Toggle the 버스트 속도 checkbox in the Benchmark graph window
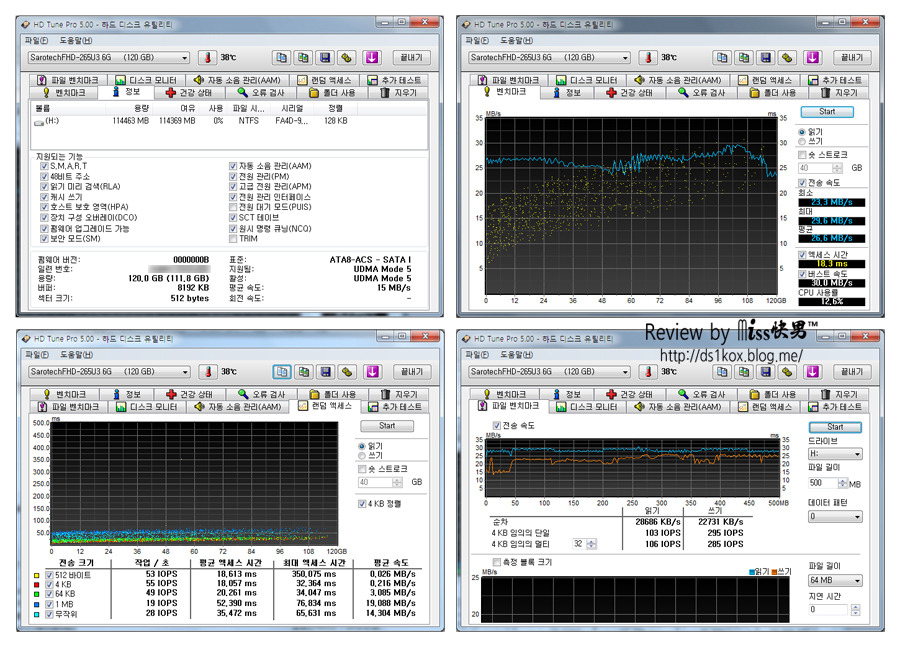900x647 pixels. pos(802,274)
